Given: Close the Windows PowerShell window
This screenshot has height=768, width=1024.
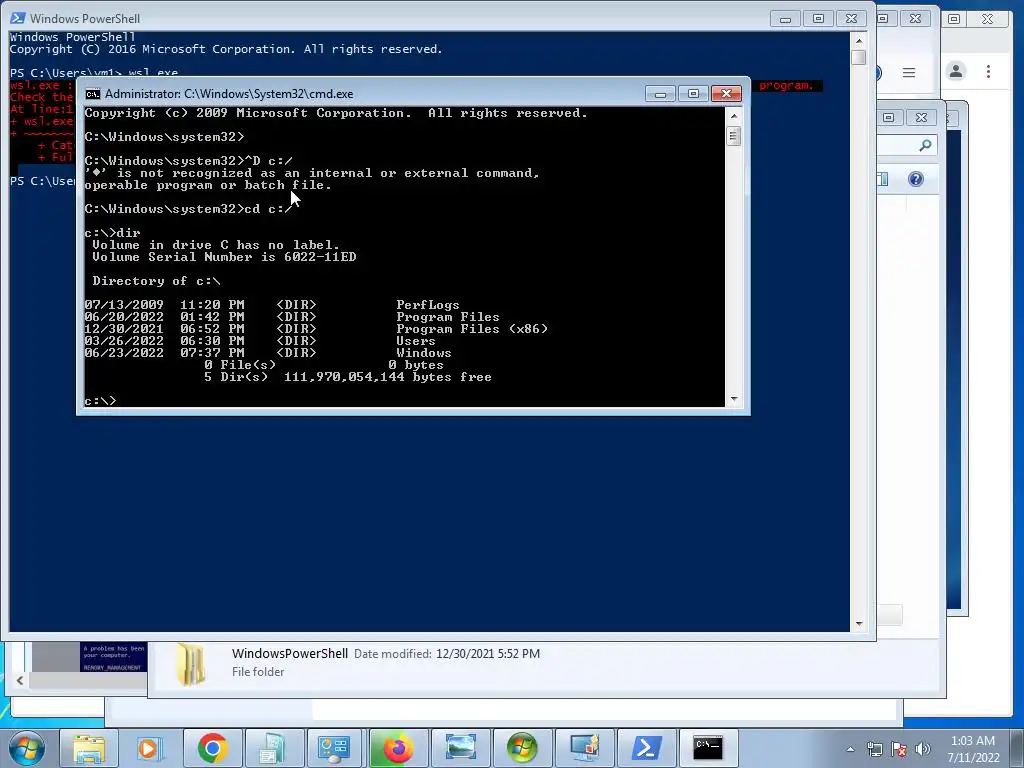Looking at the screenshot, I should [x=852, y=19].
